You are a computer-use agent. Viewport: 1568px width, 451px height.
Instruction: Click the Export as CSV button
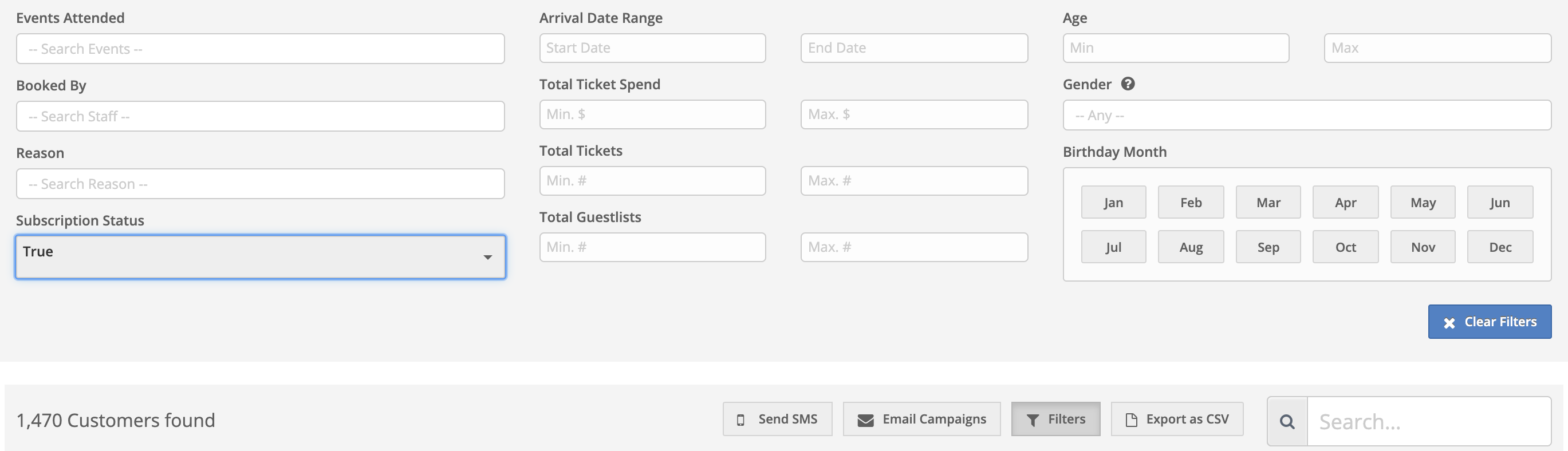[1177, 419]
